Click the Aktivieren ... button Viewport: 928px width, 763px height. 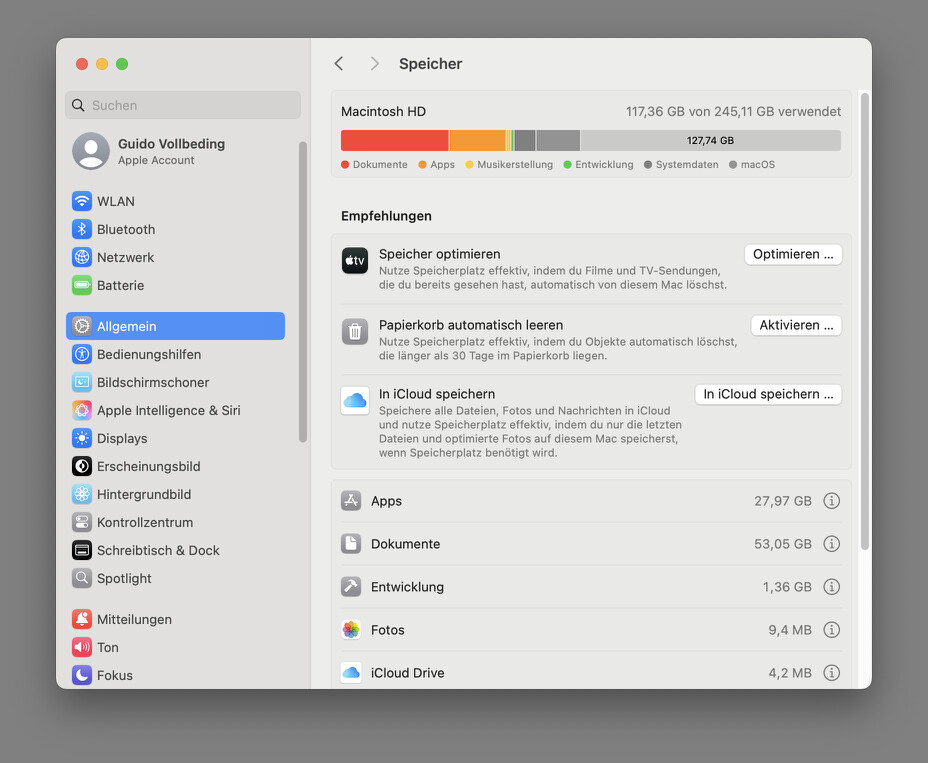click(x=796, y=326)
